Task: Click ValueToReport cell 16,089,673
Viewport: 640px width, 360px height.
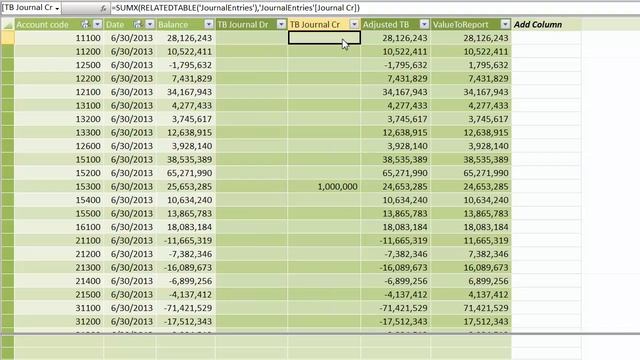Action: (471, 268)
